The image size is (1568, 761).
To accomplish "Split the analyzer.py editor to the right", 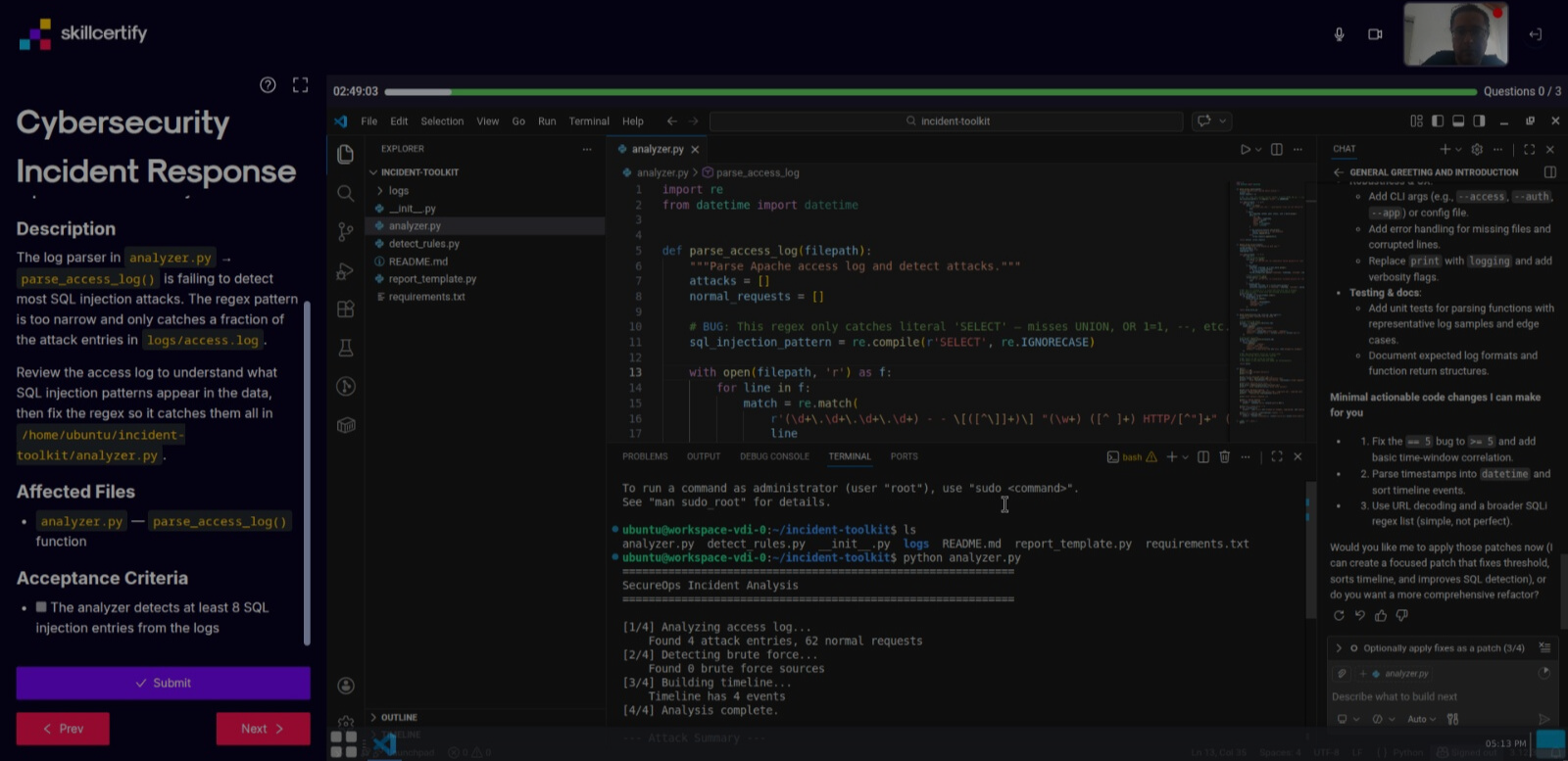I will [1276, 150].
